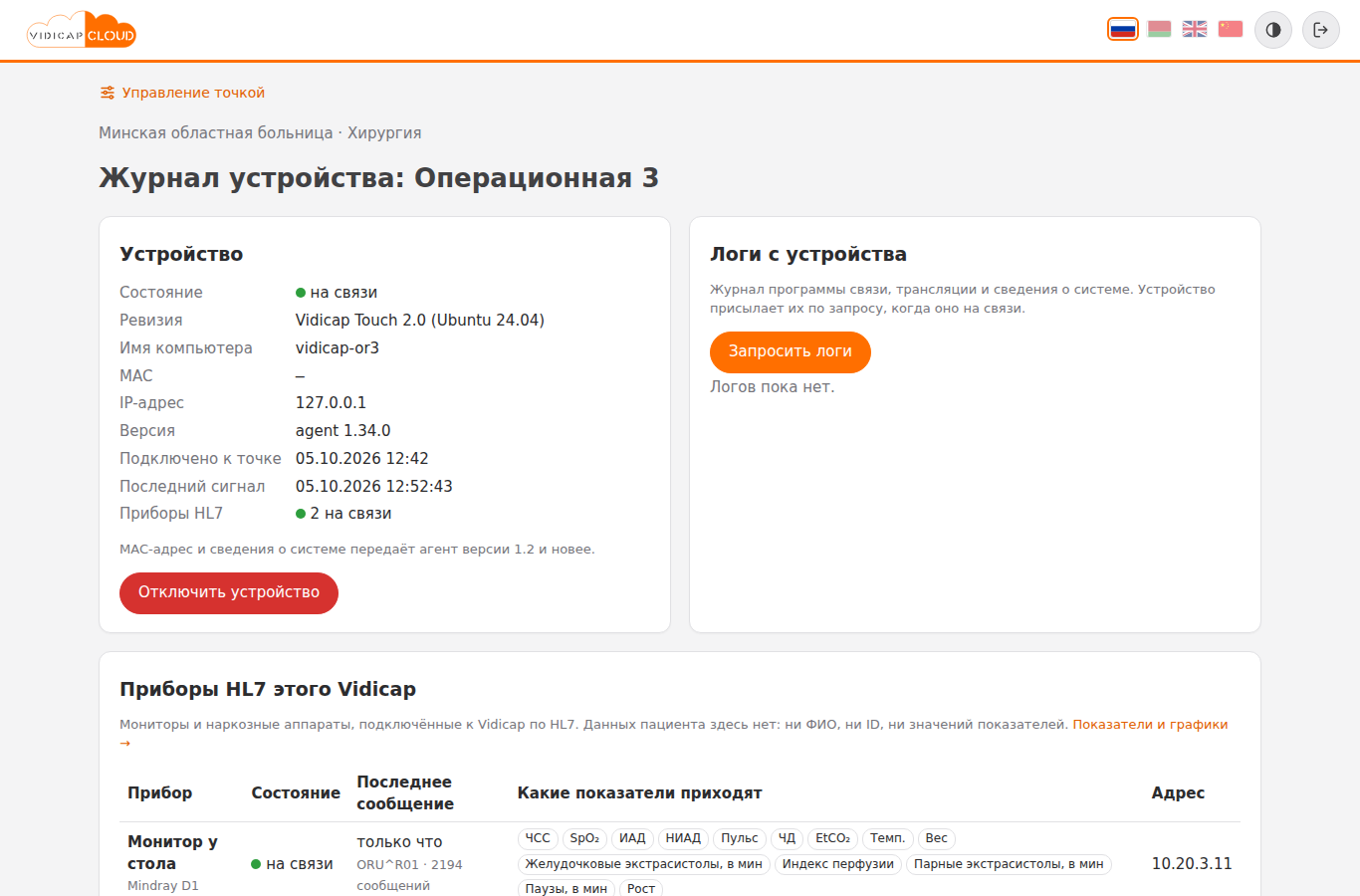The height and width of the screenshot is (896, 1360).
Task: Click the ЧД indicator tag
Action: [788, 839]
